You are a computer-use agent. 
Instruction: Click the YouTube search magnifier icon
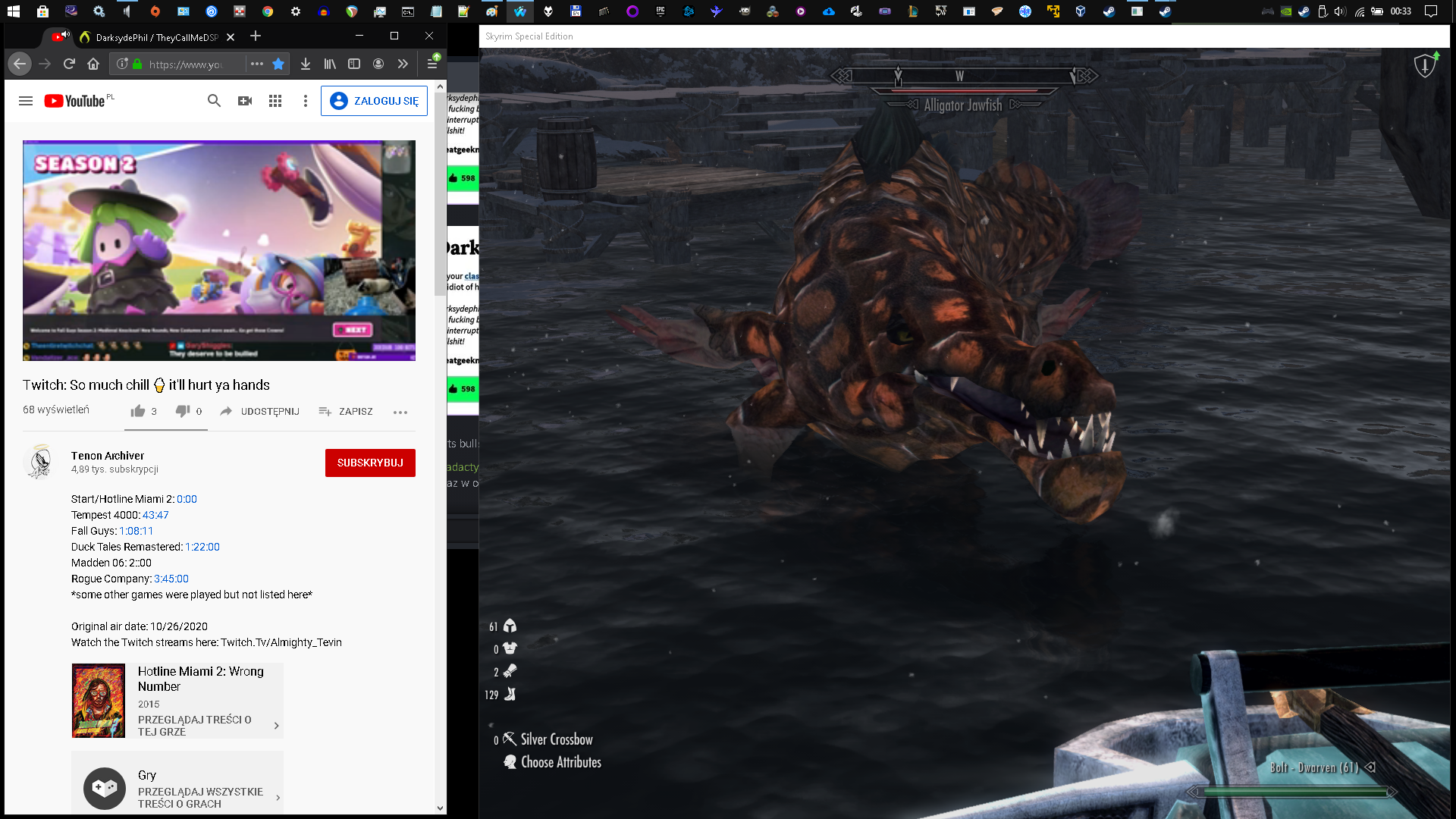[x=215, y=101]
